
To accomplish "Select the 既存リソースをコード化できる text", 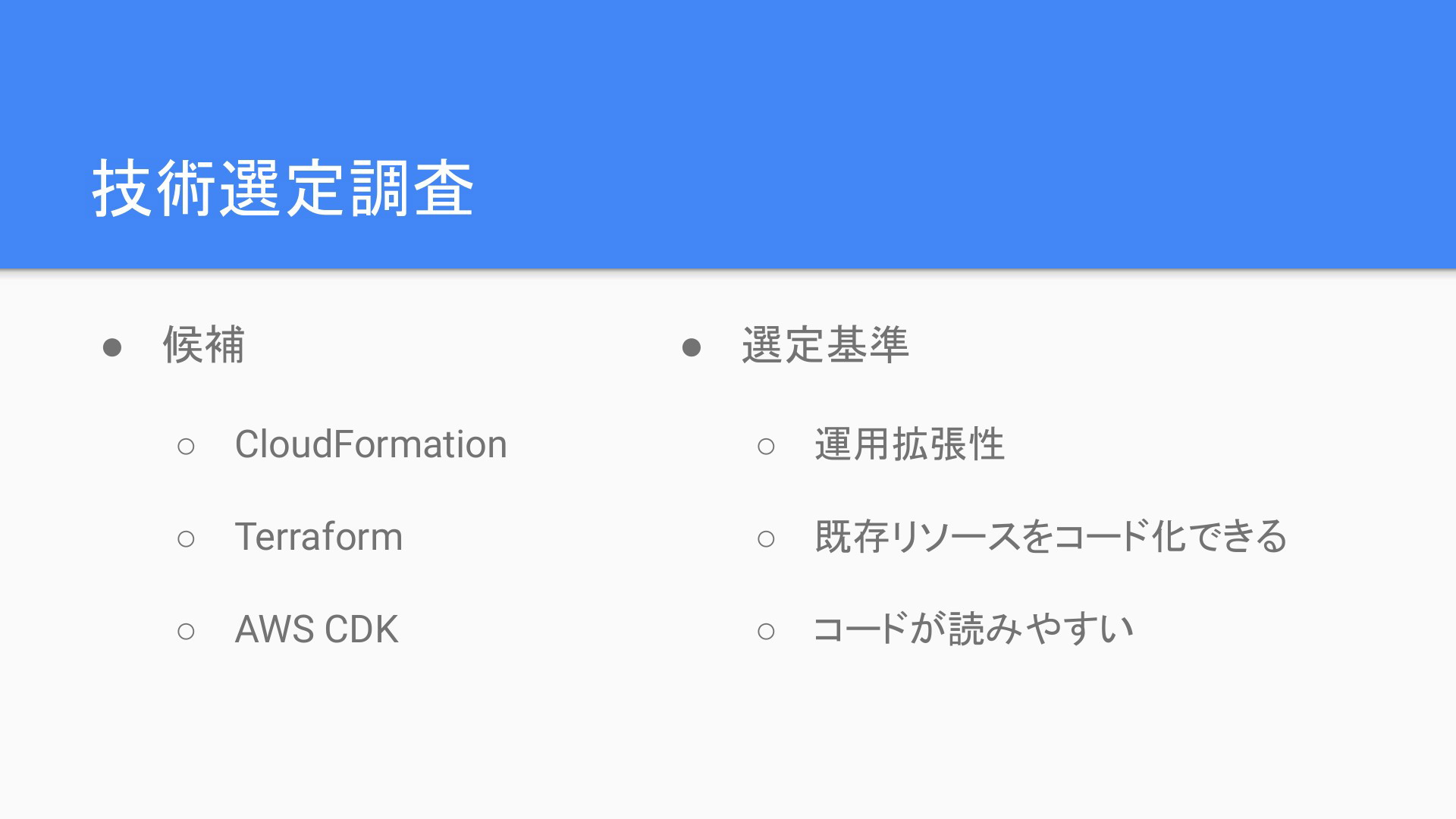I will (x=1050, y=537).
